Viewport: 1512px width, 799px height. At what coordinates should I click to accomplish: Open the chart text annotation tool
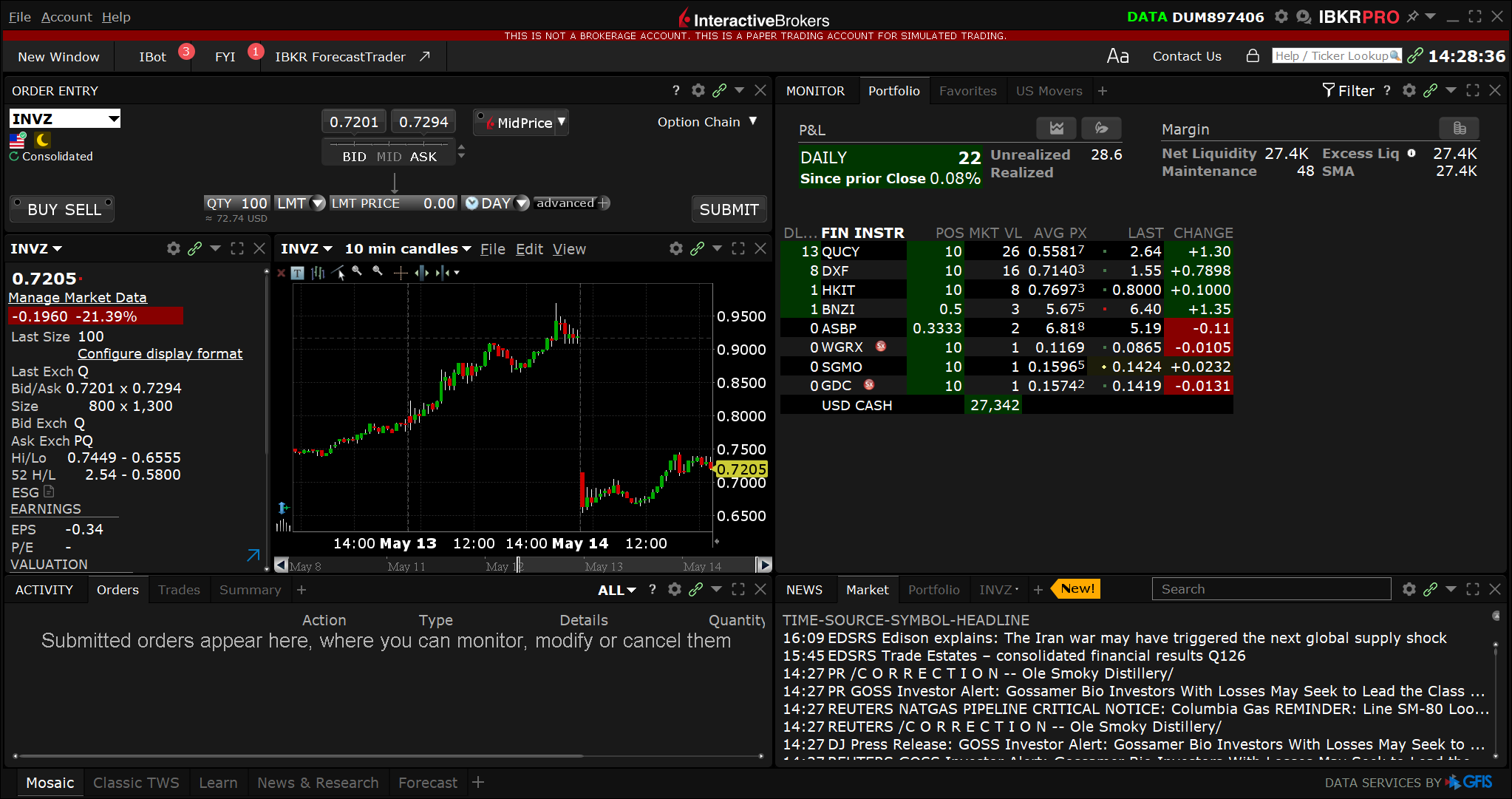(297, 273)
